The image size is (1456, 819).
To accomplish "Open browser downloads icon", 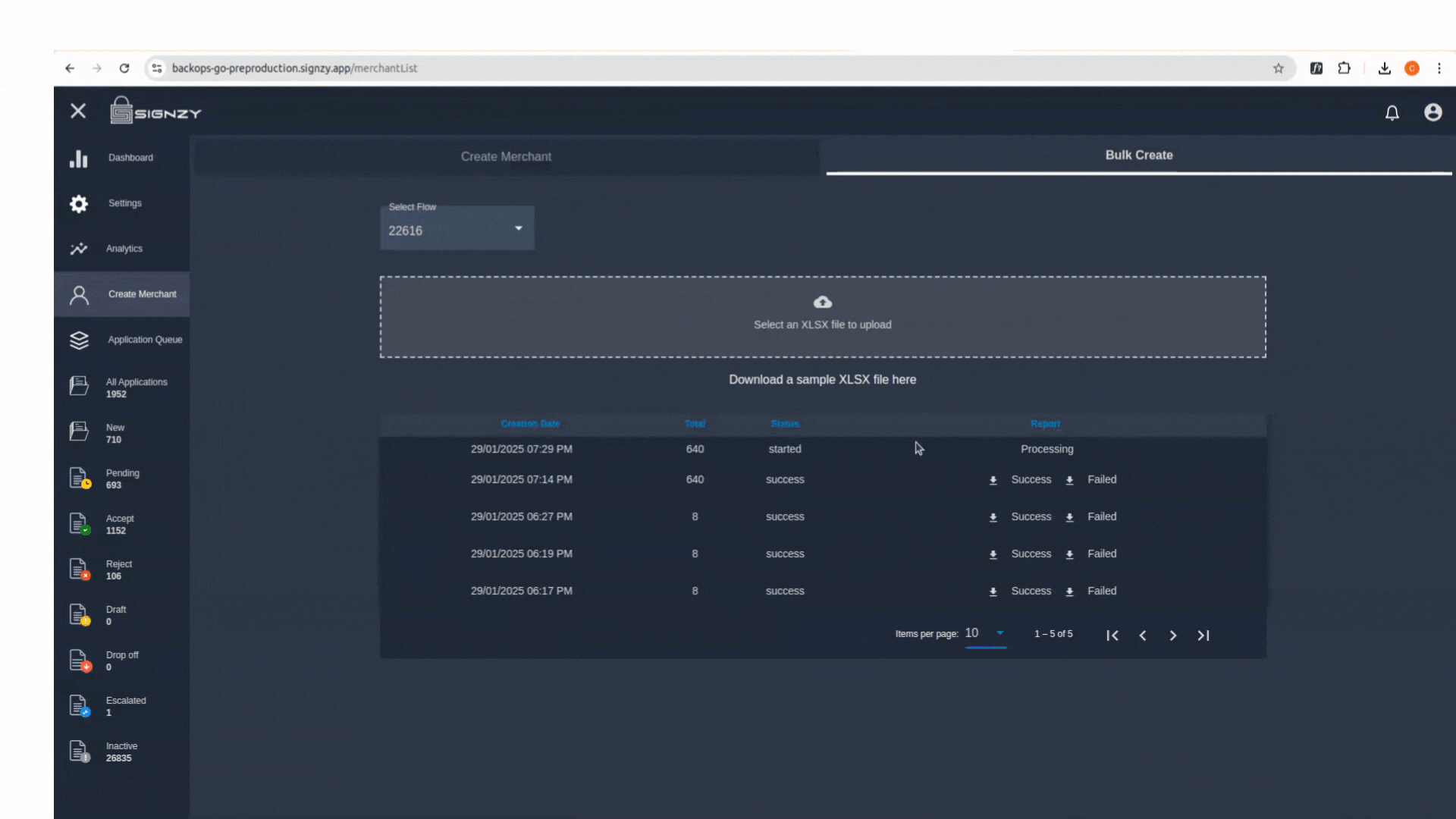I will (1385, 68).
